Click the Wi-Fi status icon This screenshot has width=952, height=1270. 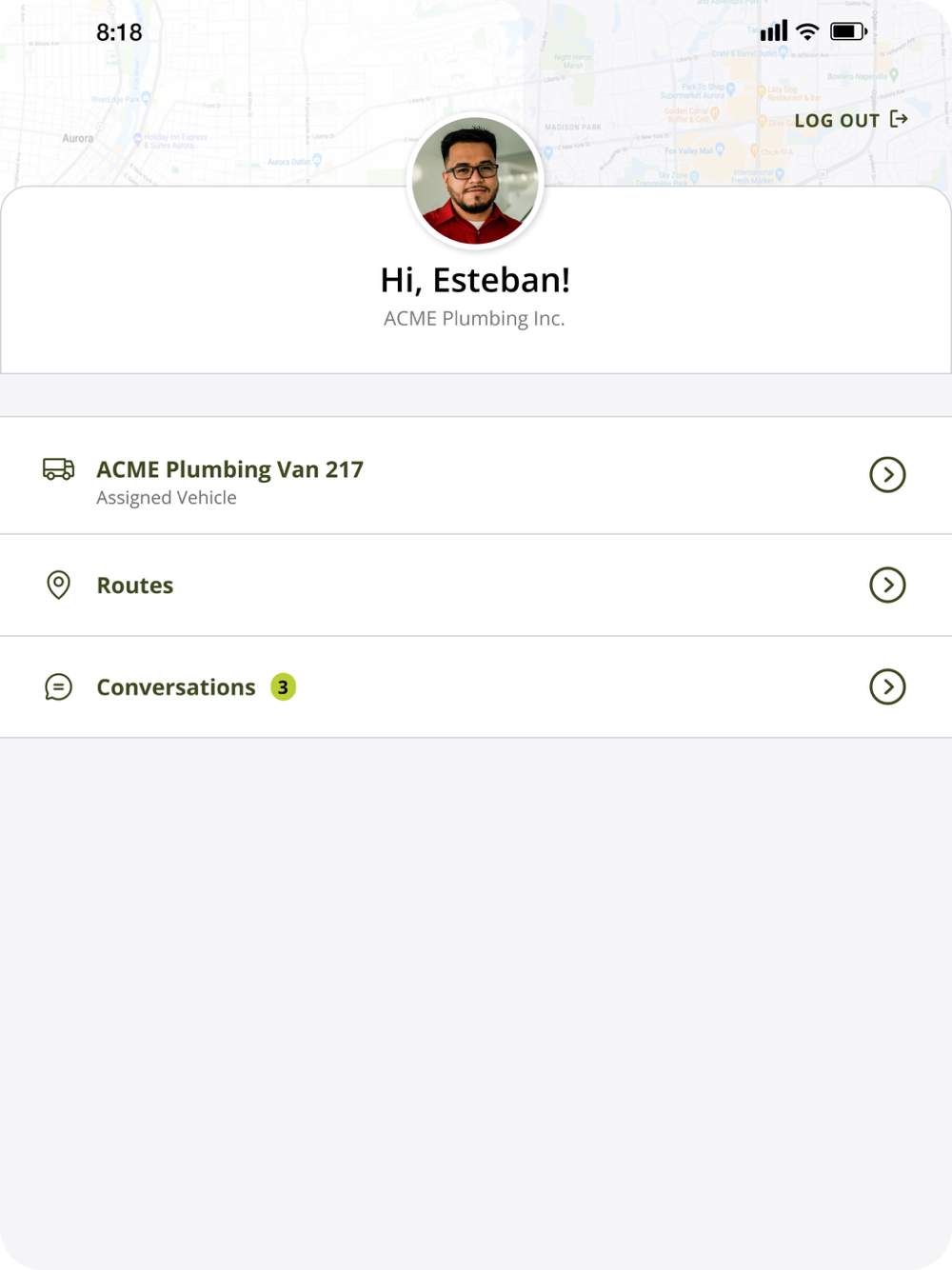(807, 31)
